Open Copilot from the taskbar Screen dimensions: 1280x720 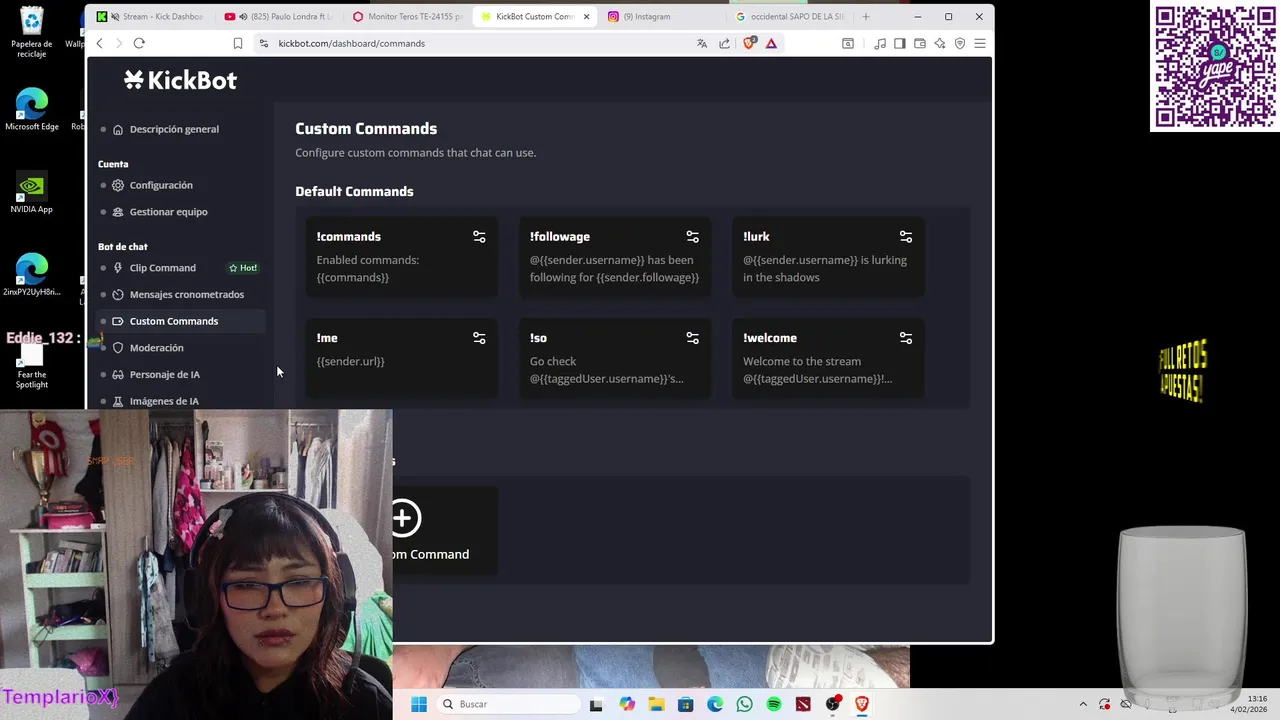627,704
